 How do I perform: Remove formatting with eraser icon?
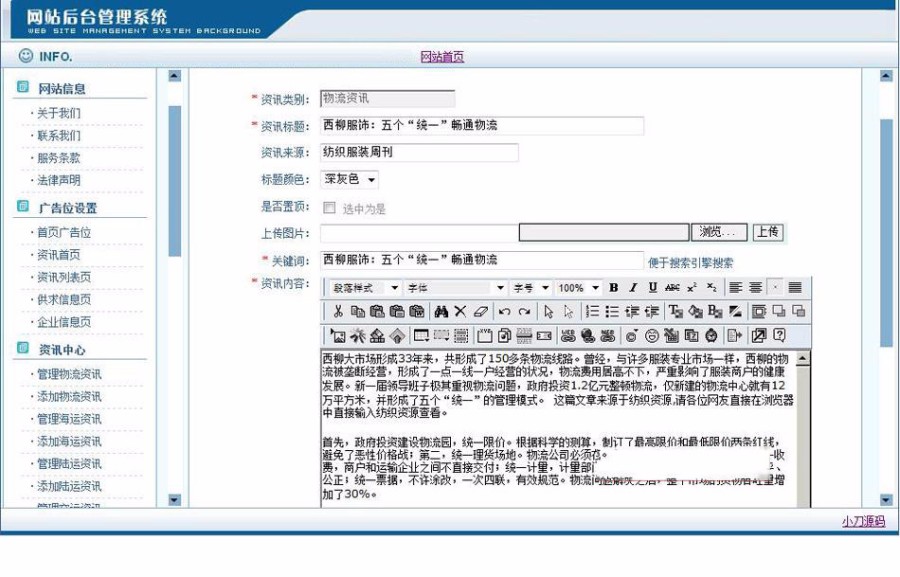[x=481, y=312]
